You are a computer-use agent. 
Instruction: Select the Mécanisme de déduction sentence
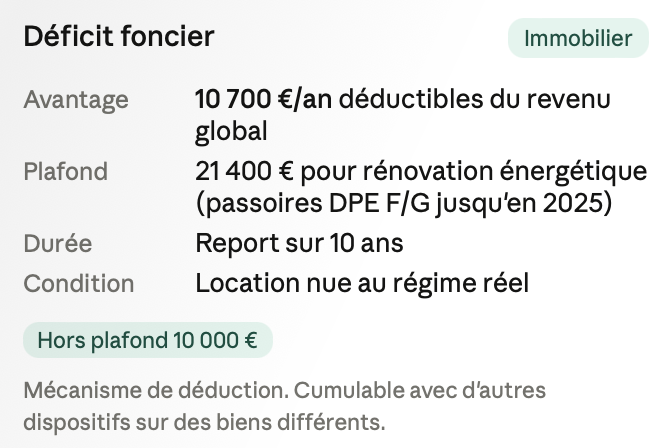(x=156, y=390)
